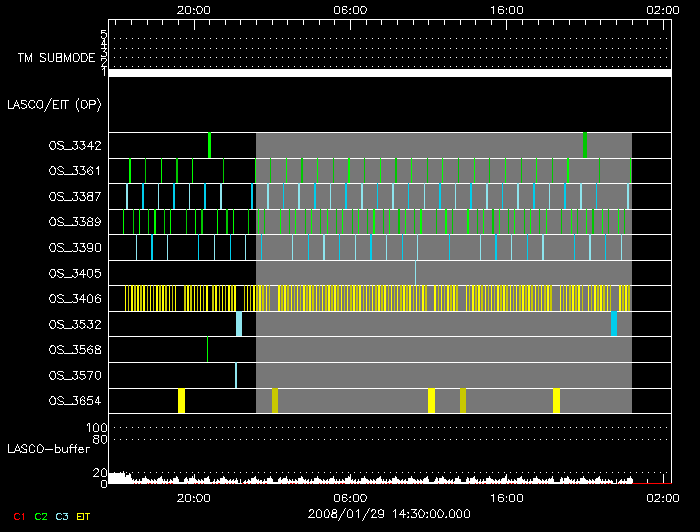
Task: Select the single marker in OS_3568 row
Action: click(x=207, y=349)
